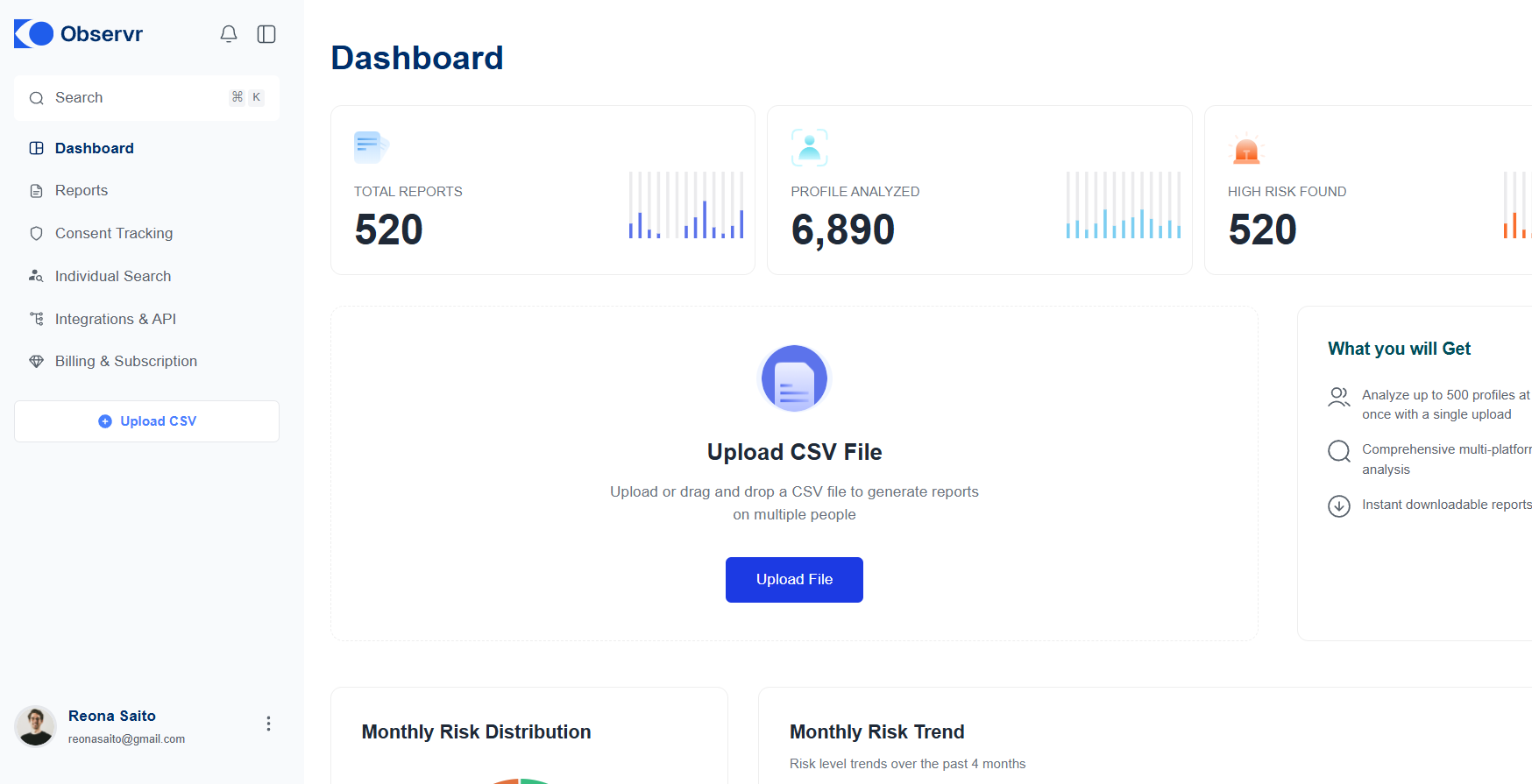Focus the Search input field
This screenshot has width=1532, height=784.
[131, 98]
